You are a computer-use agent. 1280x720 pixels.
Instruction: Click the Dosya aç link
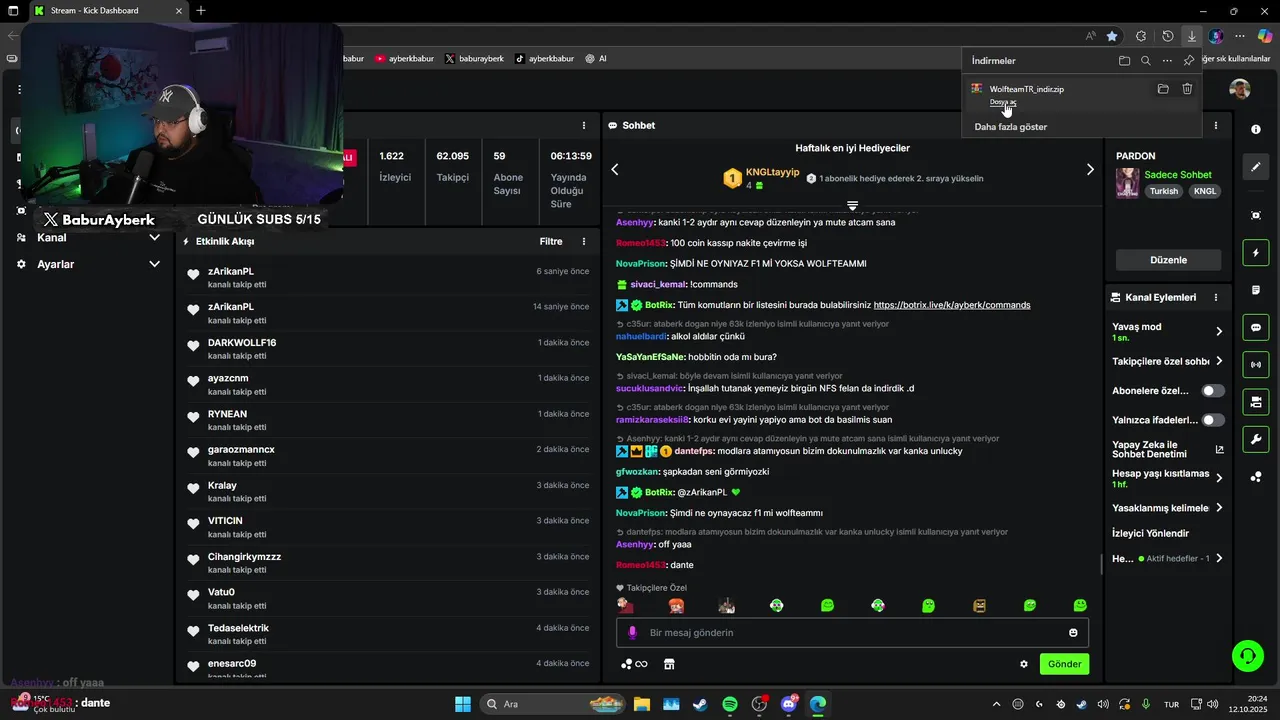[1003, 102]
